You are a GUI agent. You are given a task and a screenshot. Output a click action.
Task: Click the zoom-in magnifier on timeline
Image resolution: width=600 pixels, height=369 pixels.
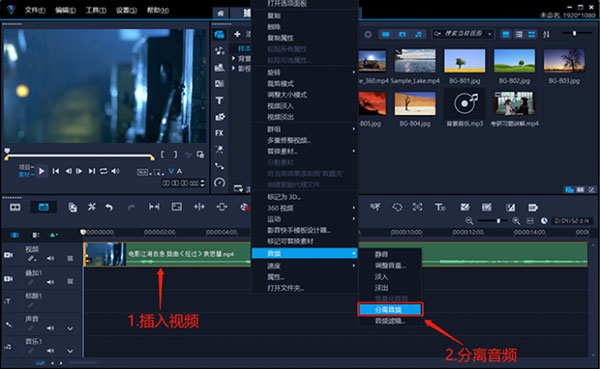516,221
